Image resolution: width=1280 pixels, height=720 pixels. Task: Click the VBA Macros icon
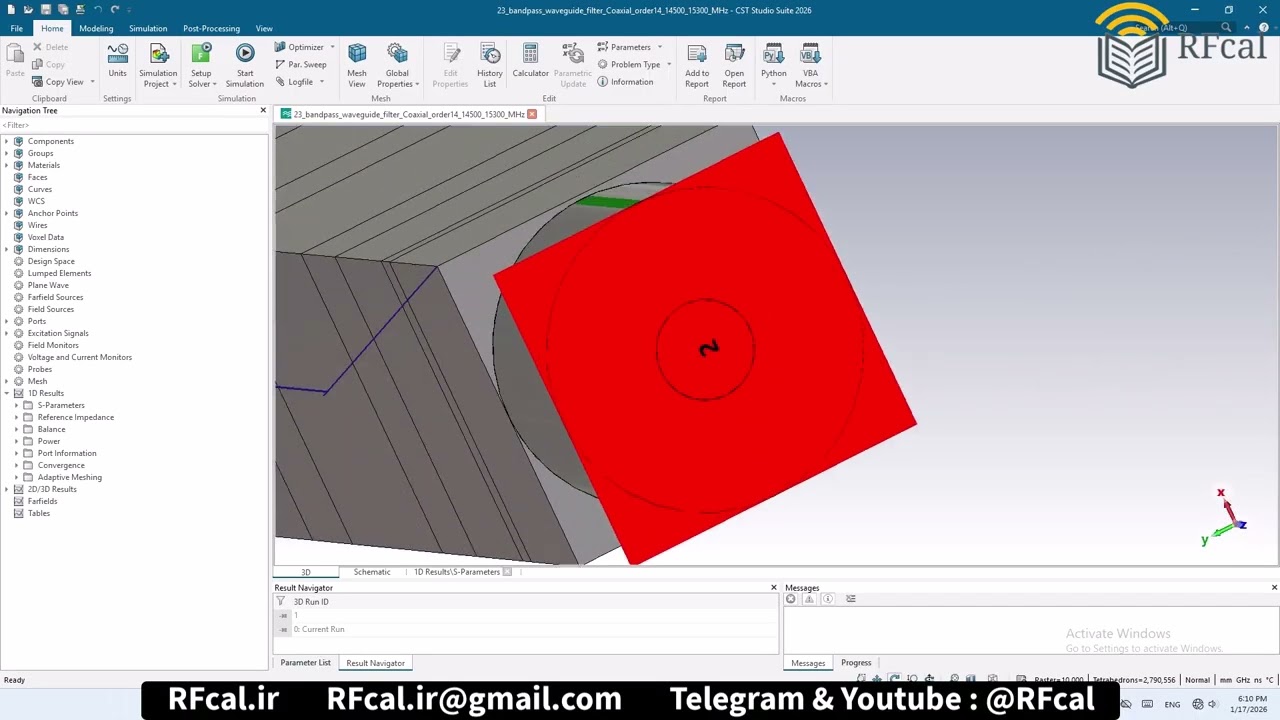point(810,66)
